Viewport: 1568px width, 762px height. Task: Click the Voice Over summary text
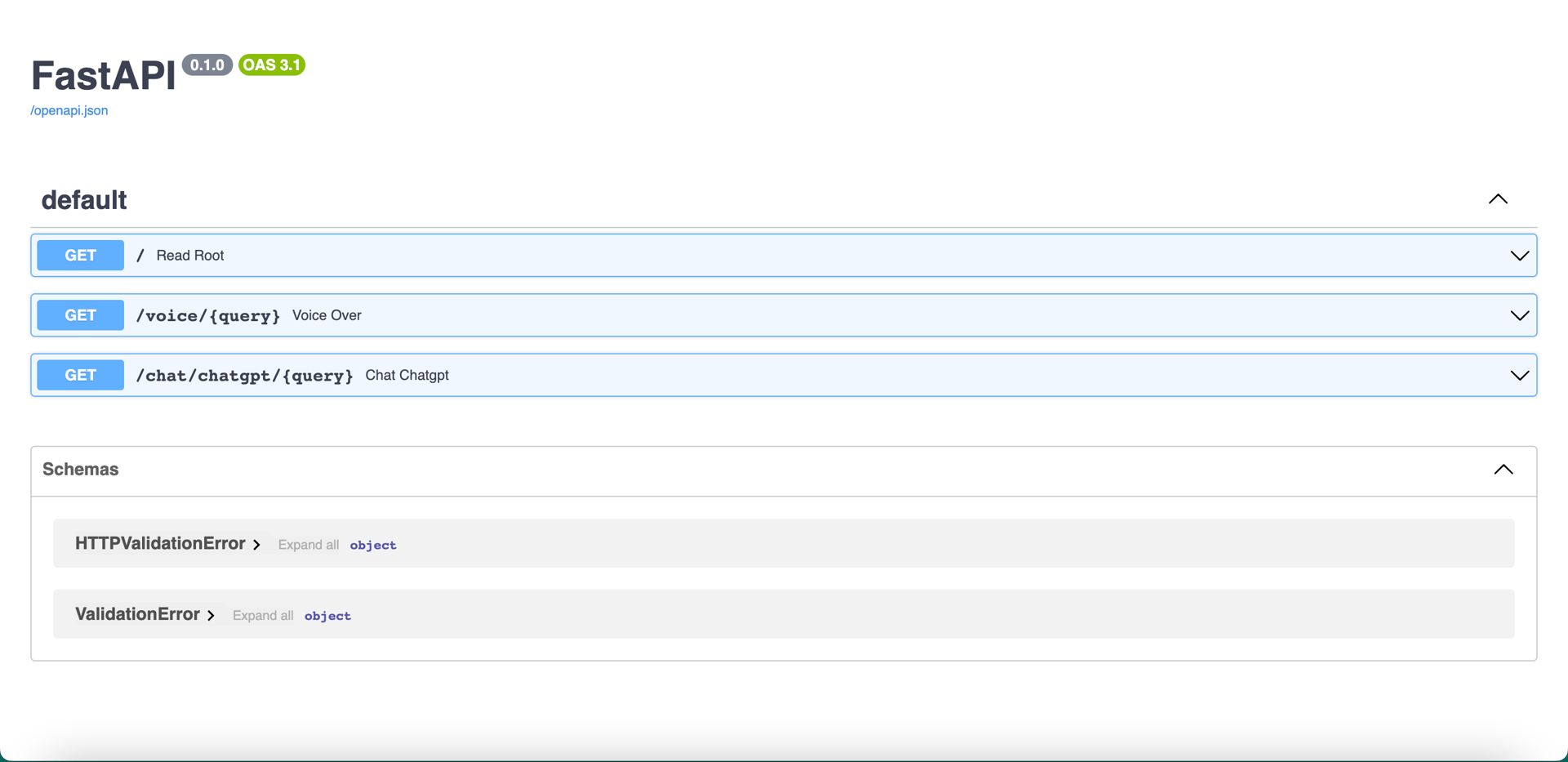pyautogui.click(x=327, y=315)
